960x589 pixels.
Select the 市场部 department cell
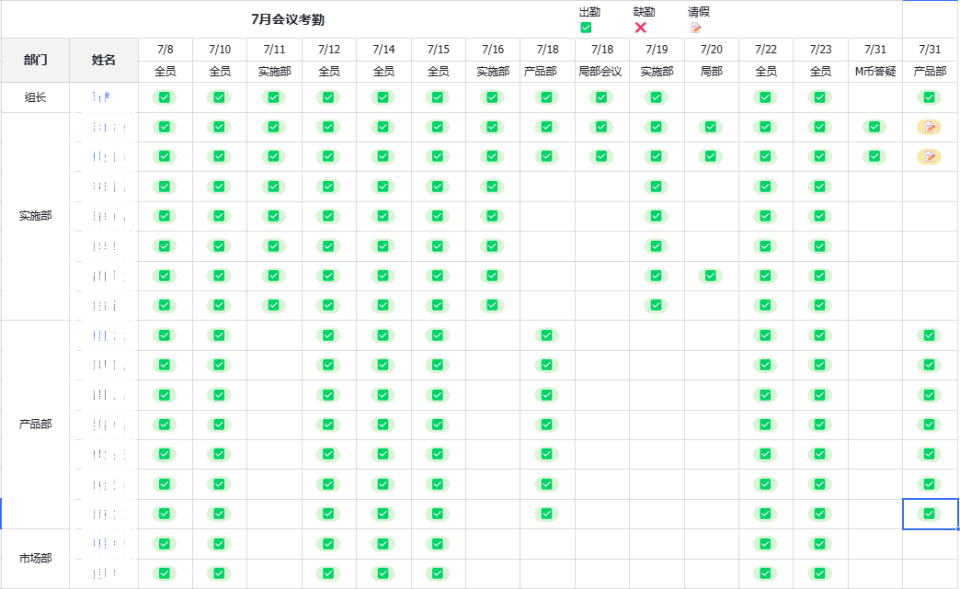click(36, 558)
